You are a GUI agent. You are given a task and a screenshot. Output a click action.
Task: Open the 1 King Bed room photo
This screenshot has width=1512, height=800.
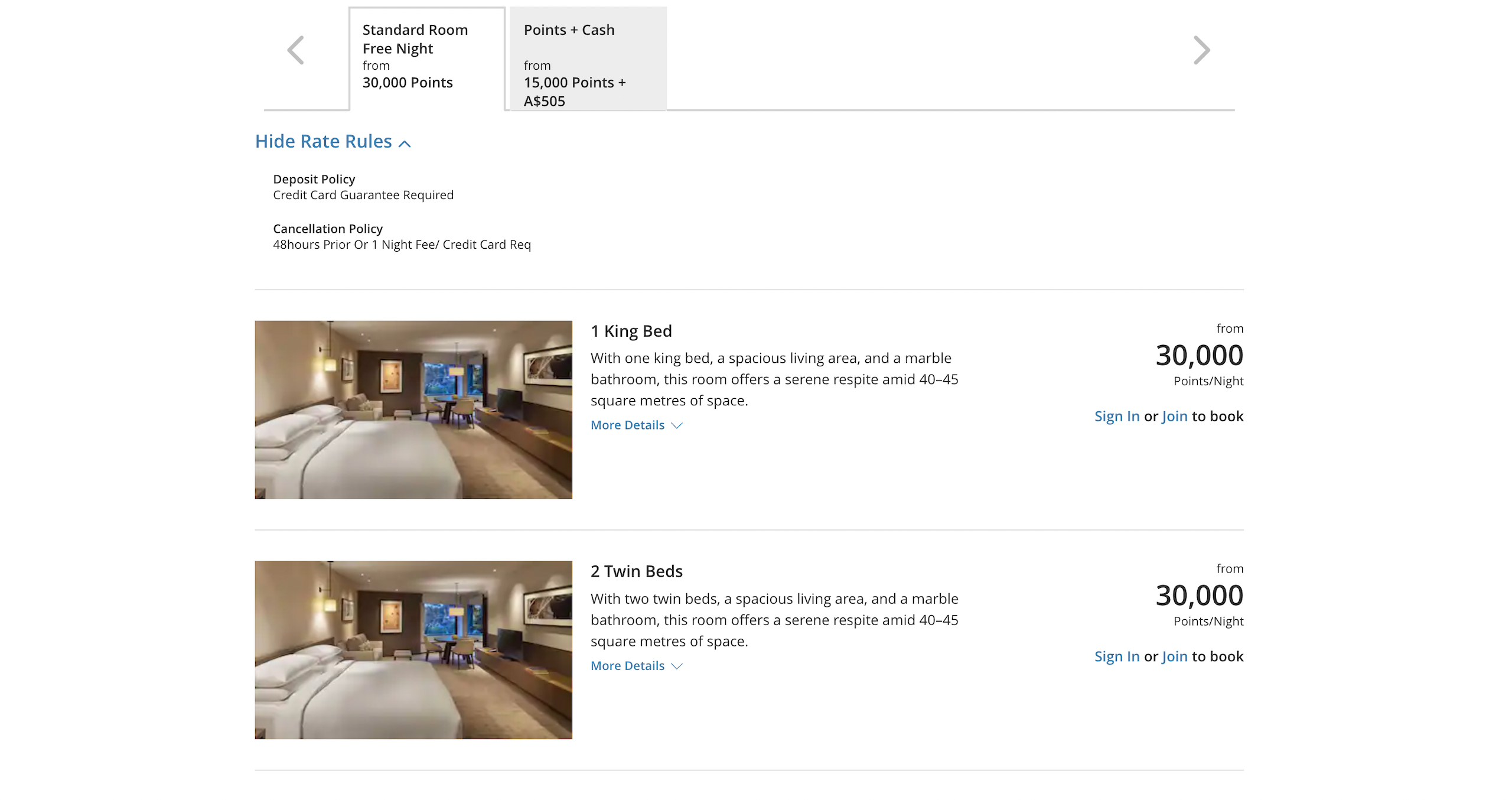point(413,409)
